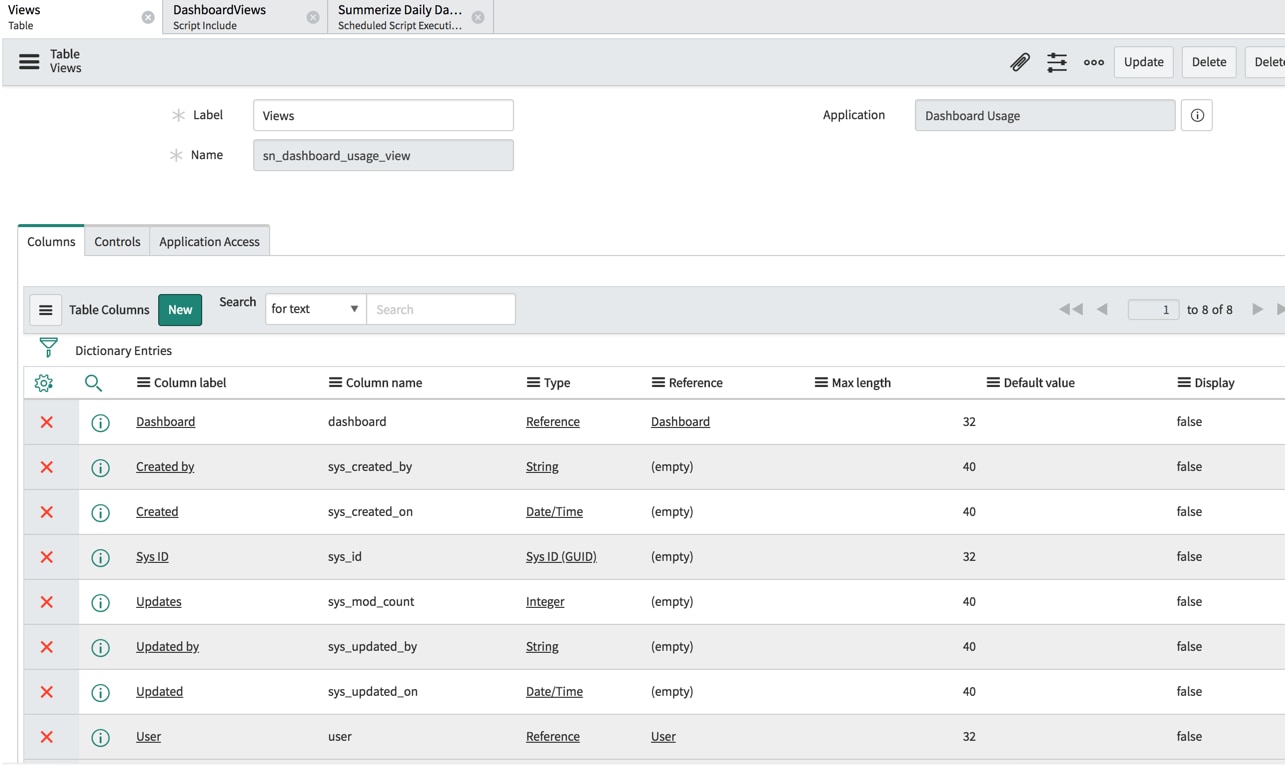Open the attachments paperclip icon
1285x765 pixels.
pyautogui.click(x=1019, y=62)
